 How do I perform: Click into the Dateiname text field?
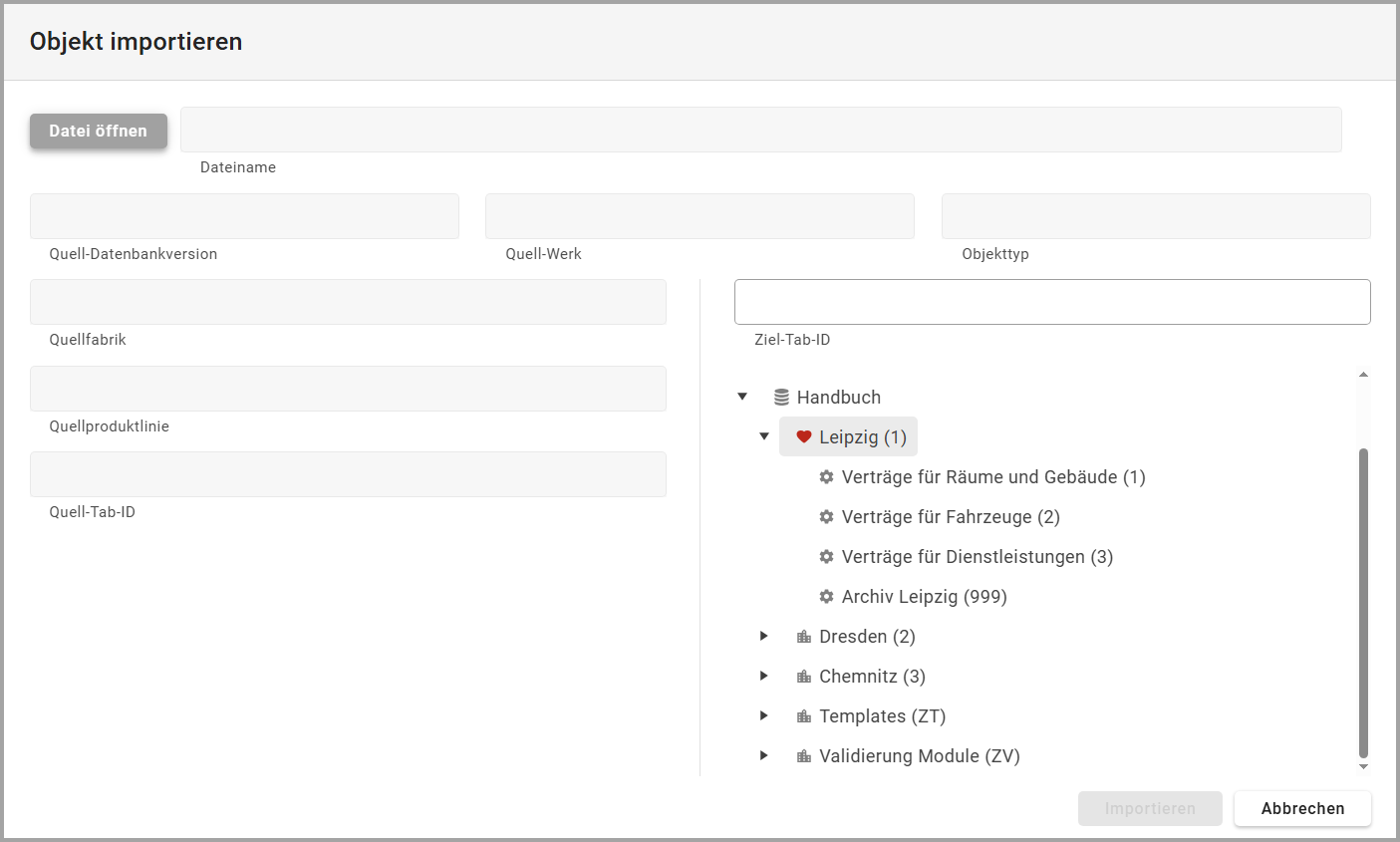coord(760,130)
